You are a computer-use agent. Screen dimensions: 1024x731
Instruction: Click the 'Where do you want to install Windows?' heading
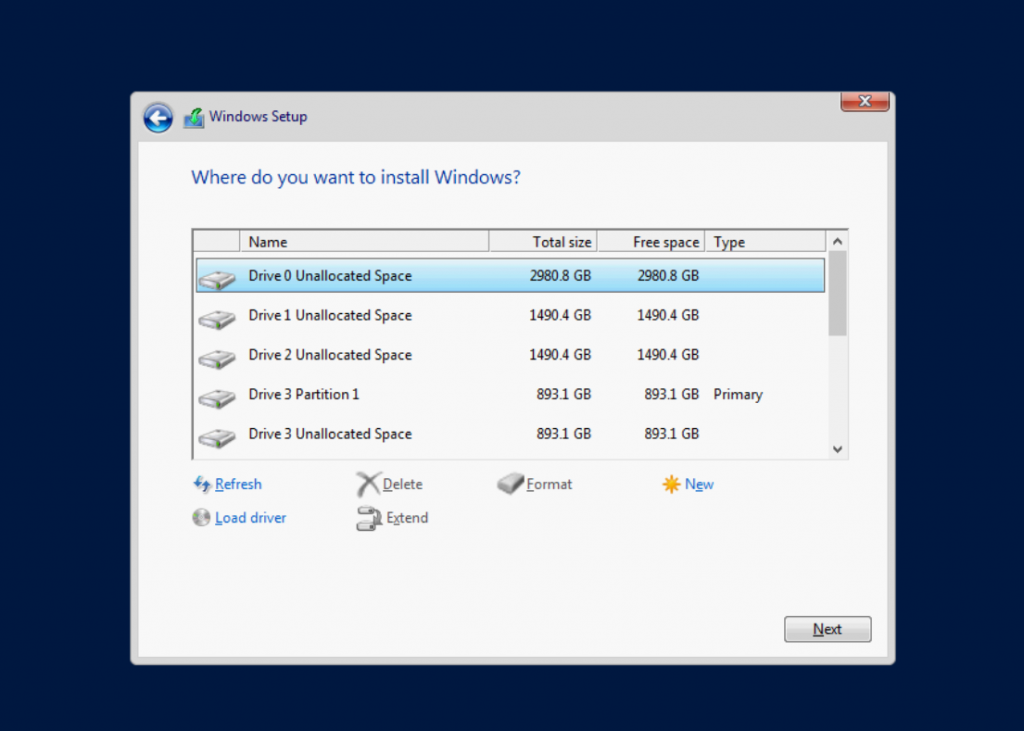coord(356,177)
